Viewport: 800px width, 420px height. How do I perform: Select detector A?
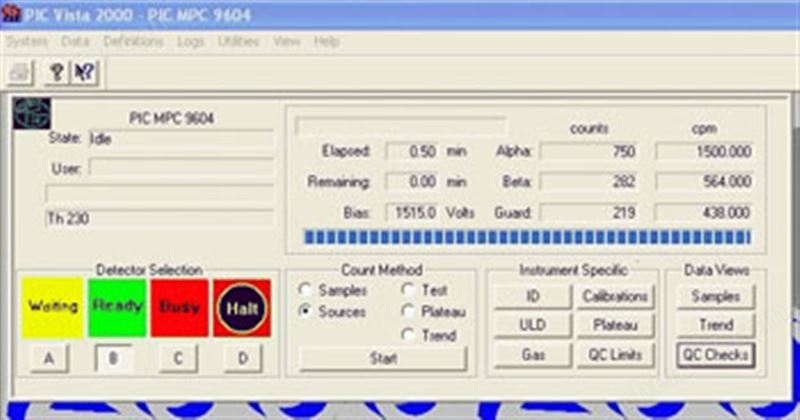(49, 358)
